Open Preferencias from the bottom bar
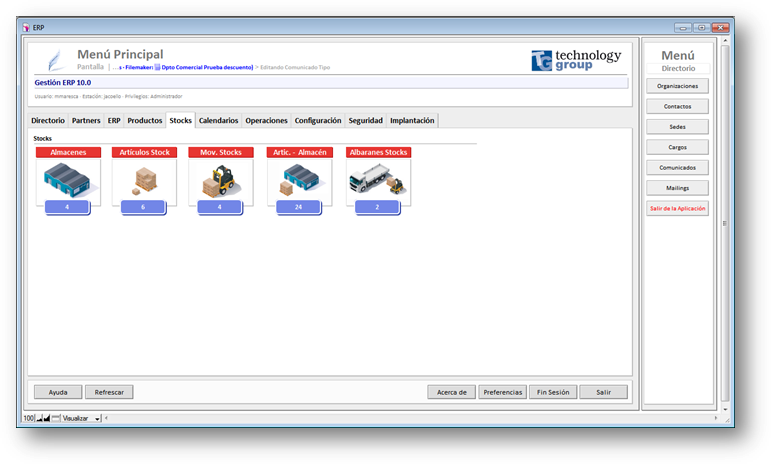This screenshot has height=464, width=771. (502, 392)
